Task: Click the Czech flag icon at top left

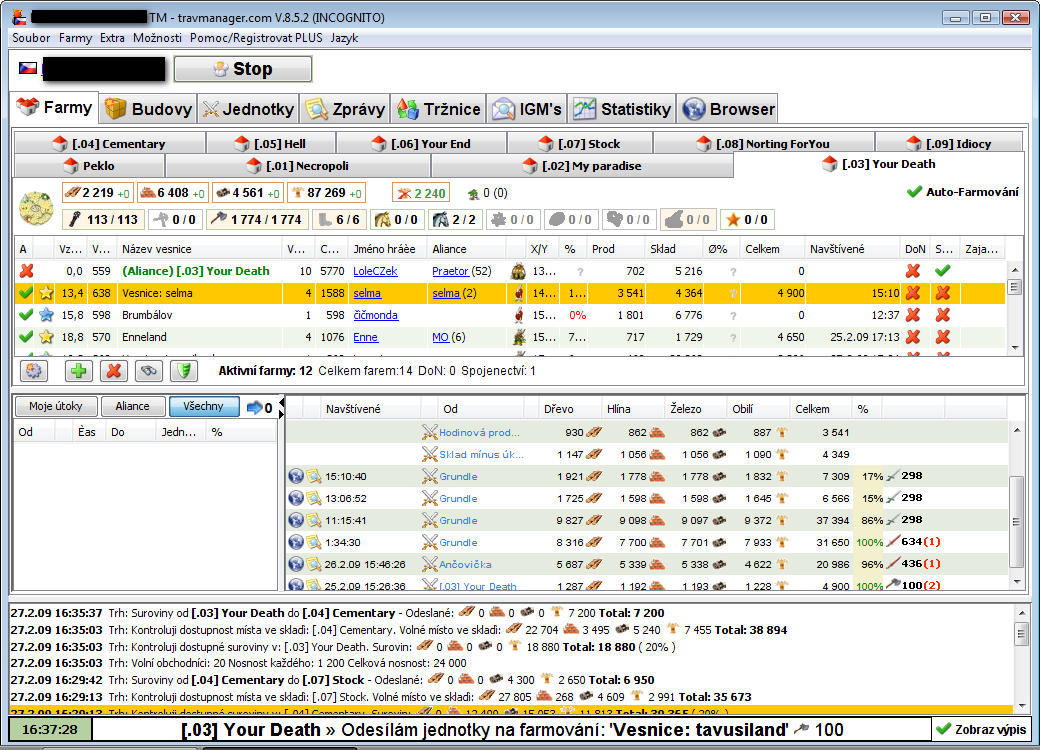Action: coord(27,68)
